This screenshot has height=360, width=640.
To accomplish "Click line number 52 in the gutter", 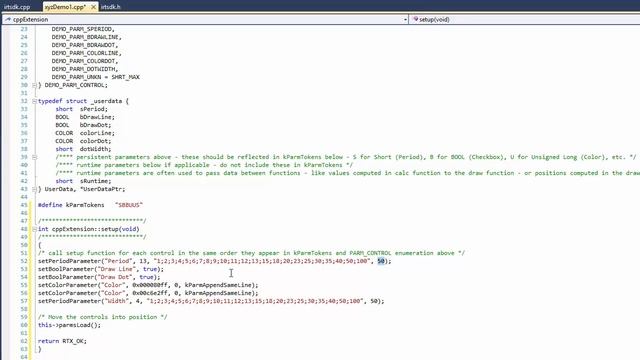I will (24, 261).
